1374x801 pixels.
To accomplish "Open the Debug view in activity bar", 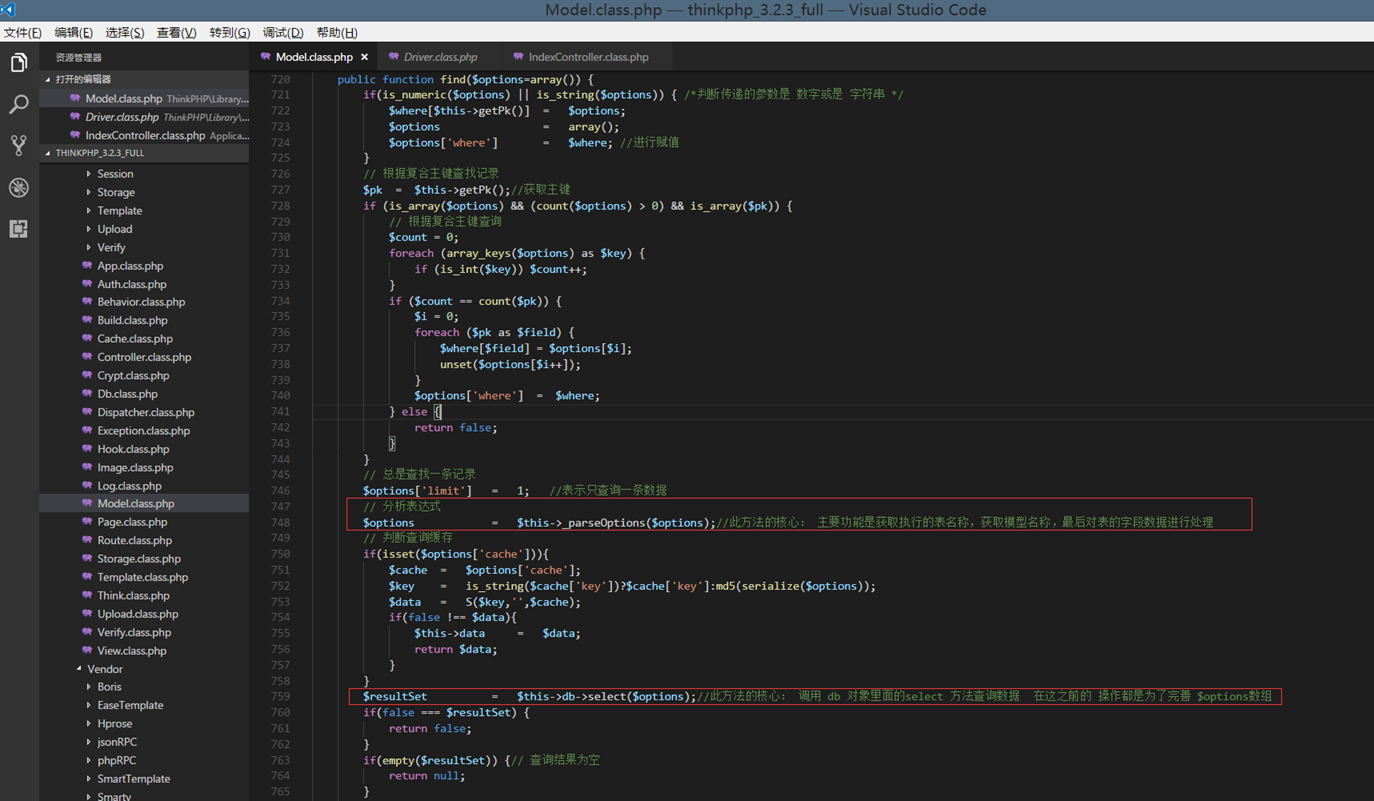I will coord(19,188).
